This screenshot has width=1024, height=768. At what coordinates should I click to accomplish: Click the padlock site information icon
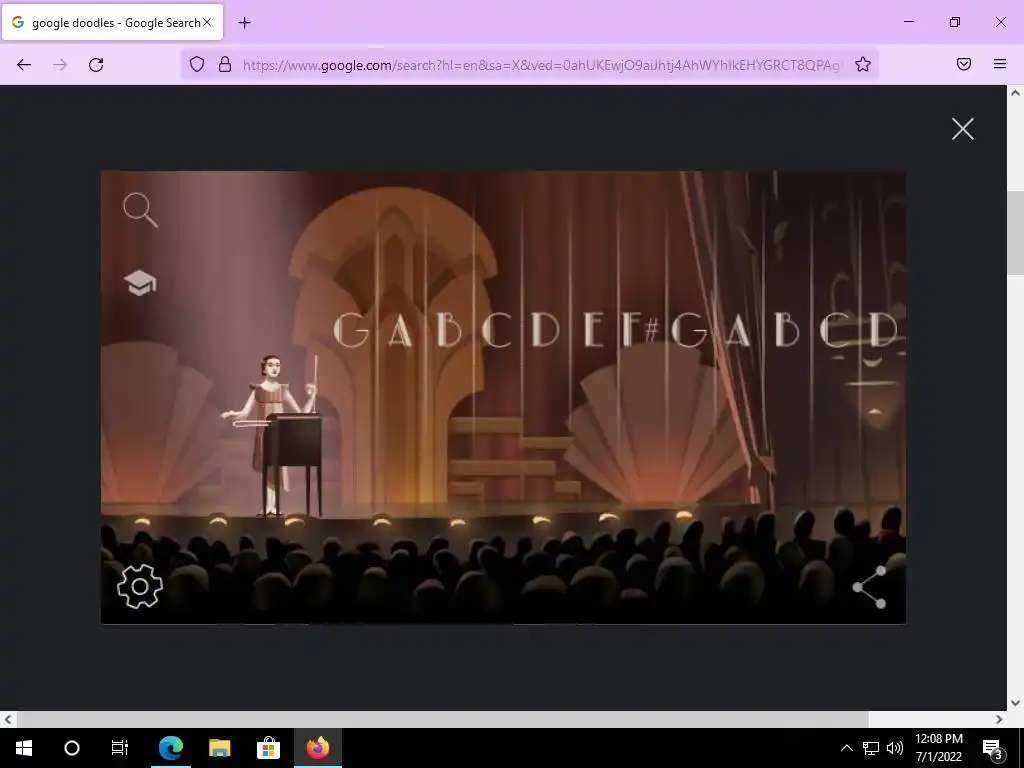click(x=225, y=64)
